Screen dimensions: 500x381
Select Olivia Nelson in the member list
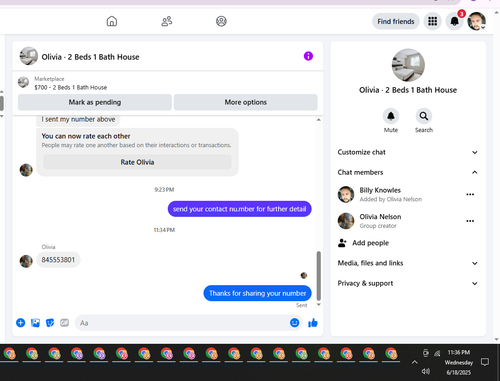[x=370, y=221]
